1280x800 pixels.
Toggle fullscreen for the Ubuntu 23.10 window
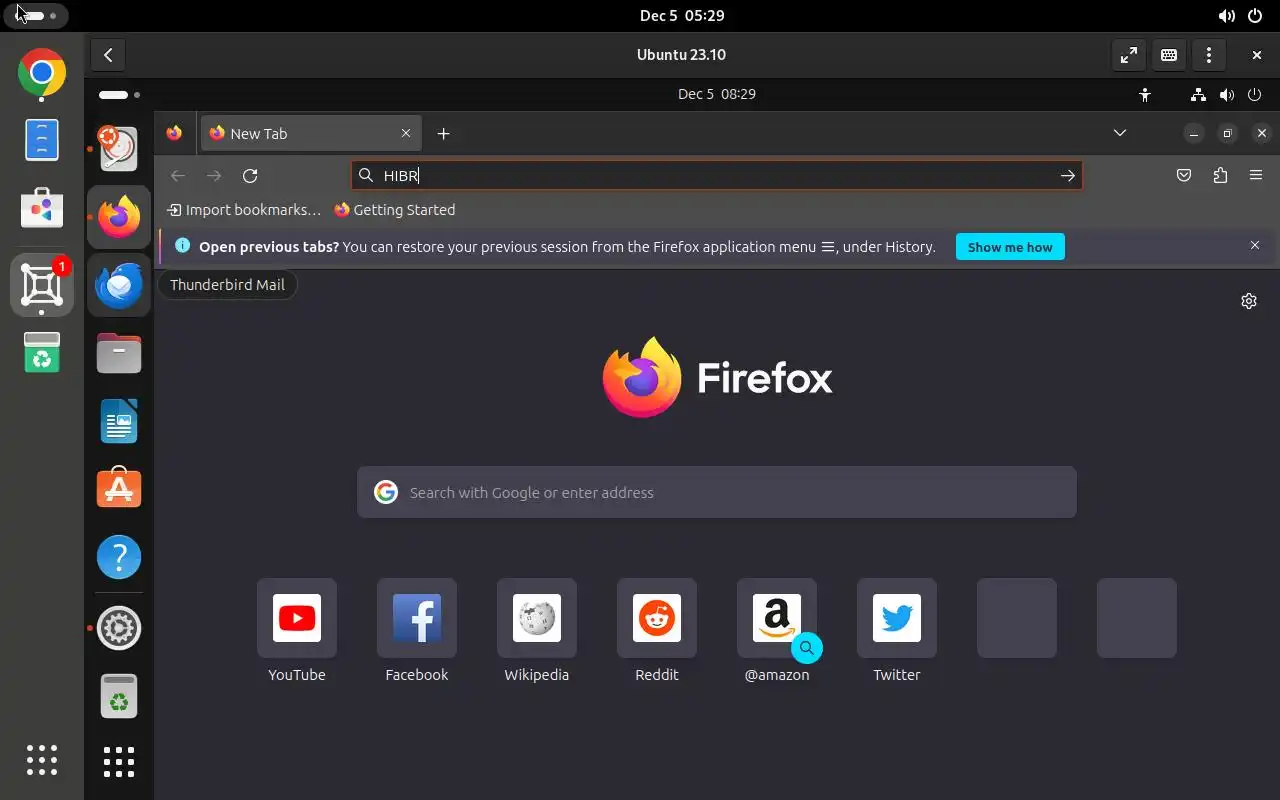click(1129, 55)
